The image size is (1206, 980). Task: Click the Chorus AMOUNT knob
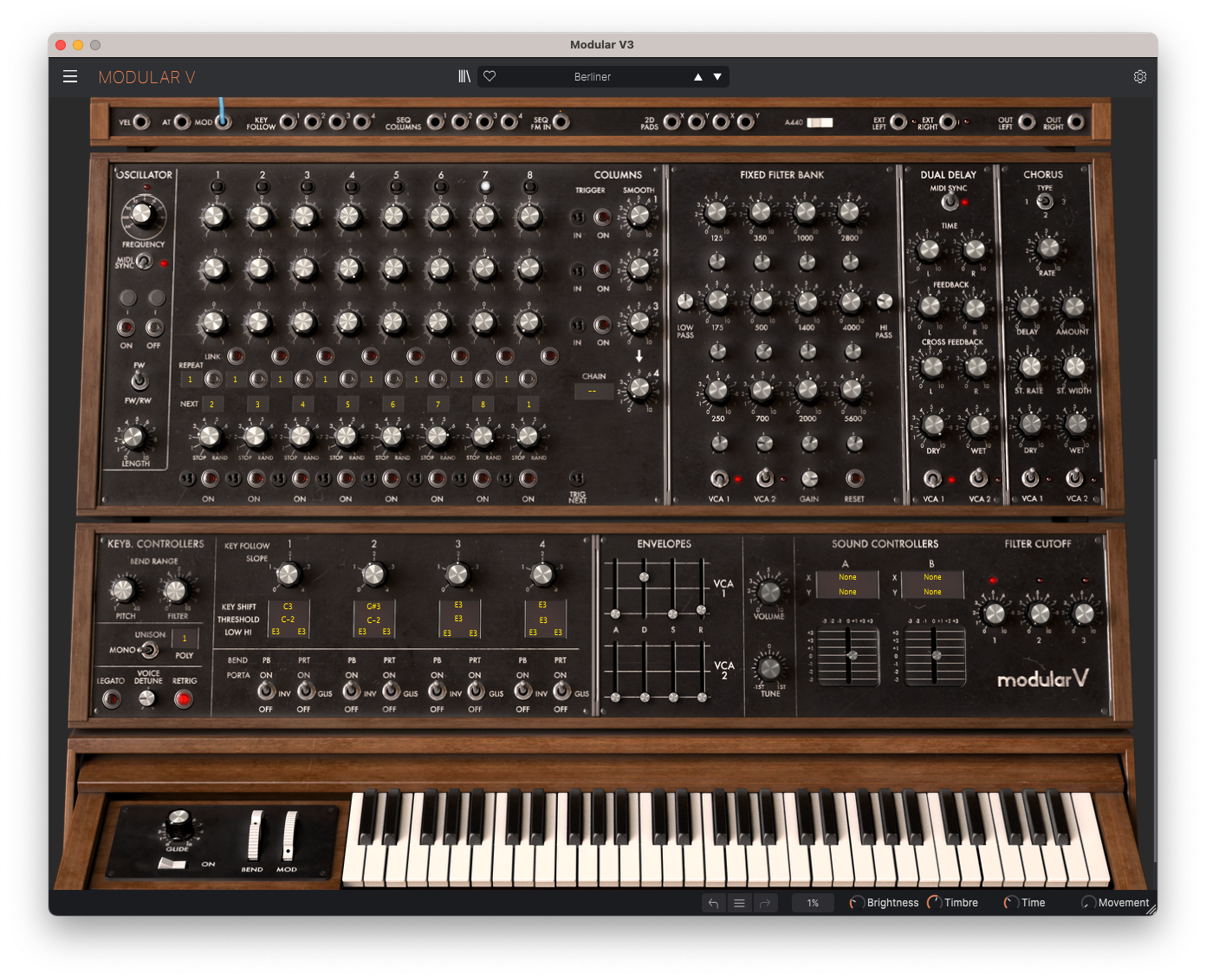pos(1073,307)
